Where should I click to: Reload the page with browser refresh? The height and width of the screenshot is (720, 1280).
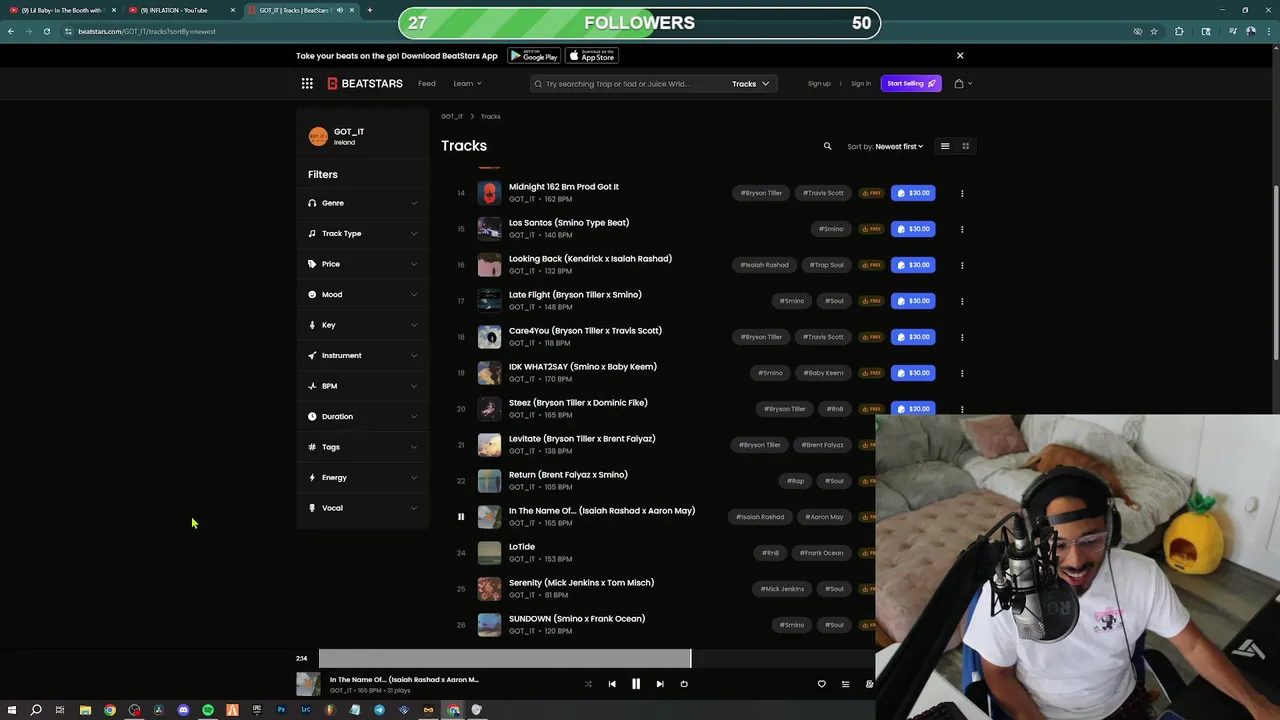tap(47, 31)
